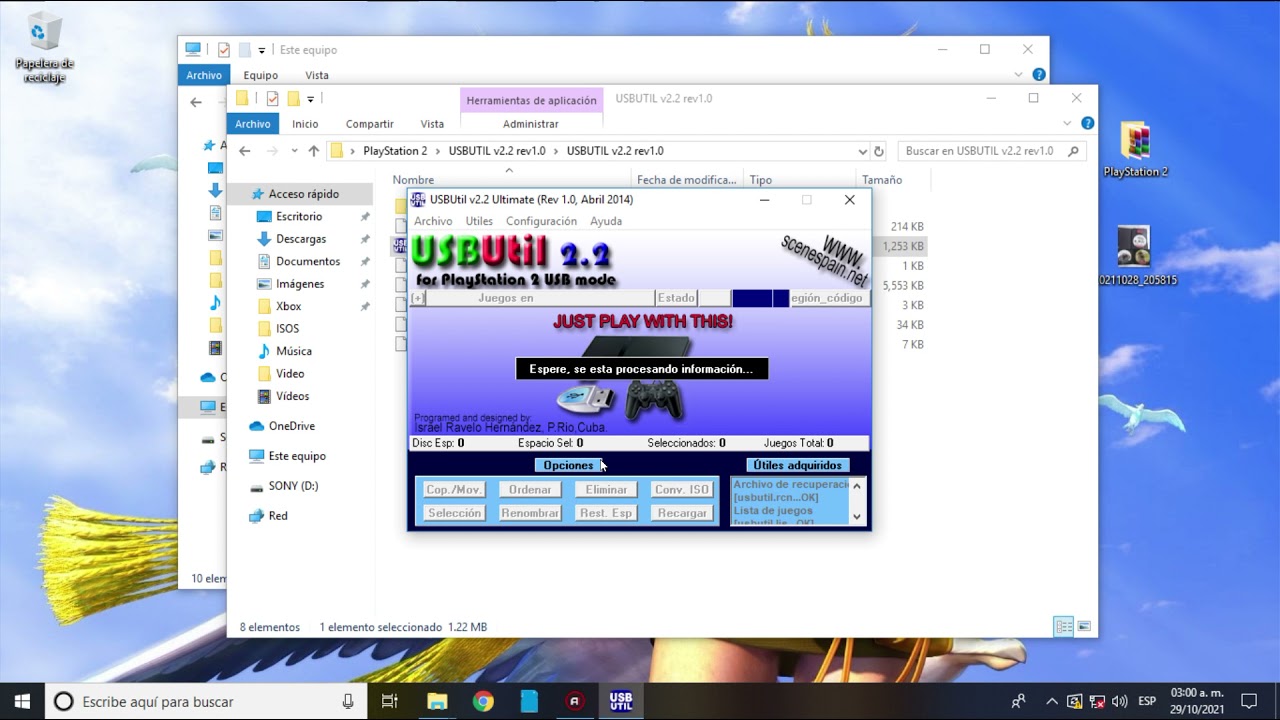This screenshot has height=720, width=1280.
Task: Open Chrome from the taskbar
Action: 483,701
